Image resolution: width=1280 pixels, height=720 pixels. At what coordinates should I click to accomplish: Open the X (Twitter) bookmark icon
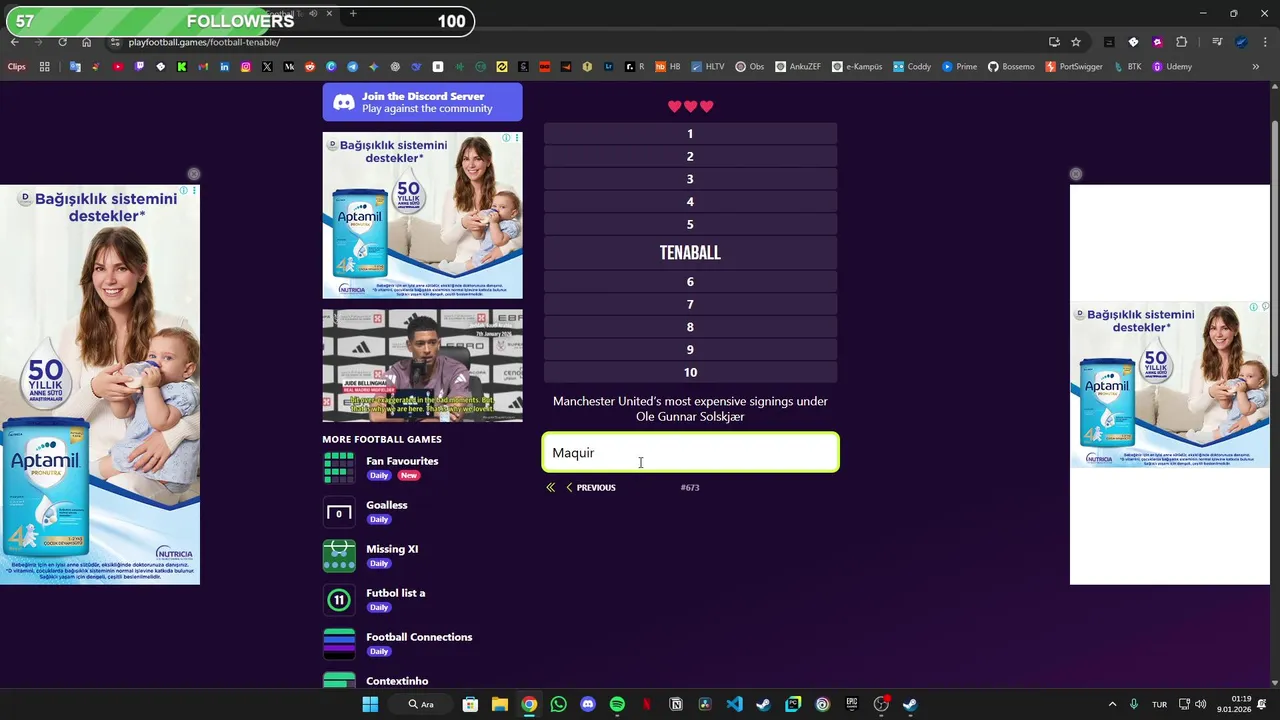point(267,67)
